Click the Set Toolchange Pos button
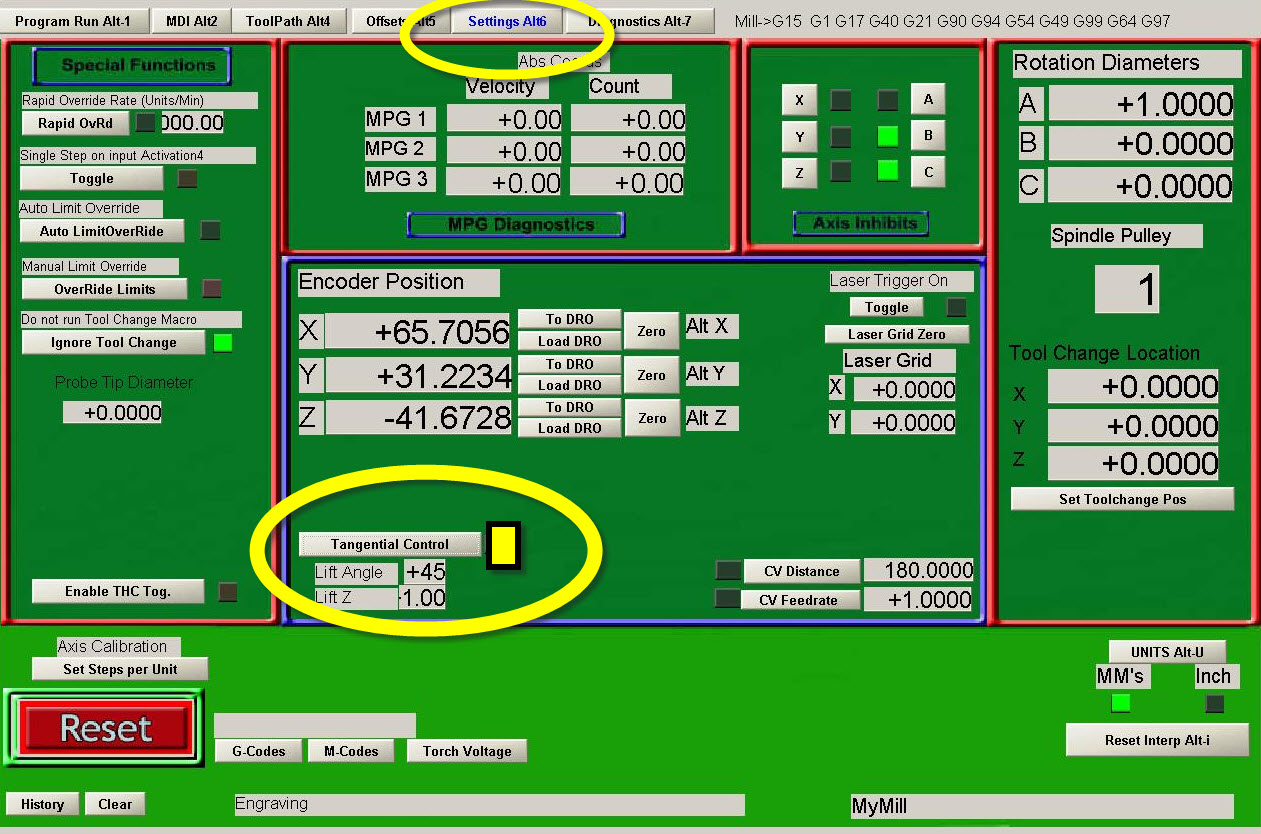1261x834 pixels. click(1122, 499)
